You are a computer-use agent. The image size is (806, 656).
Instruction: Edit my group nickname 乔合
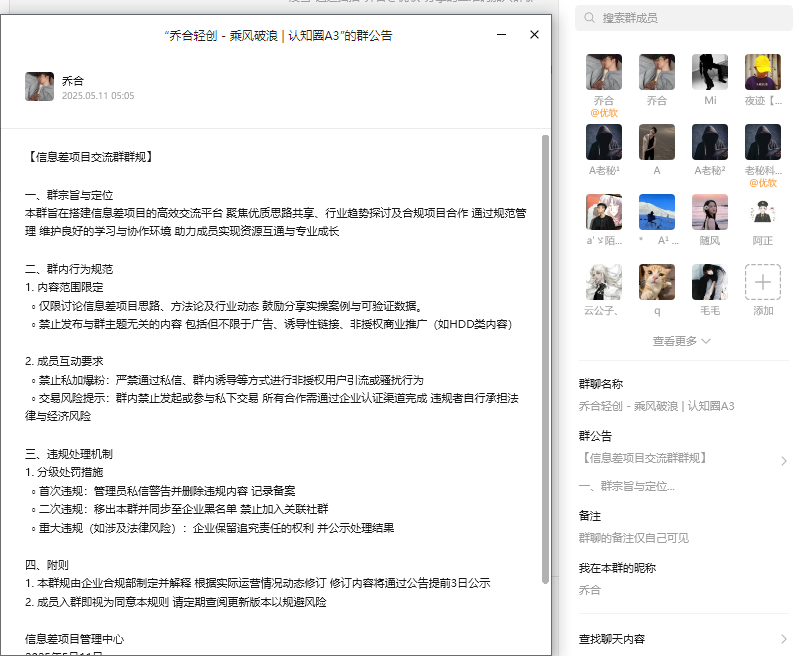(590, 590)
